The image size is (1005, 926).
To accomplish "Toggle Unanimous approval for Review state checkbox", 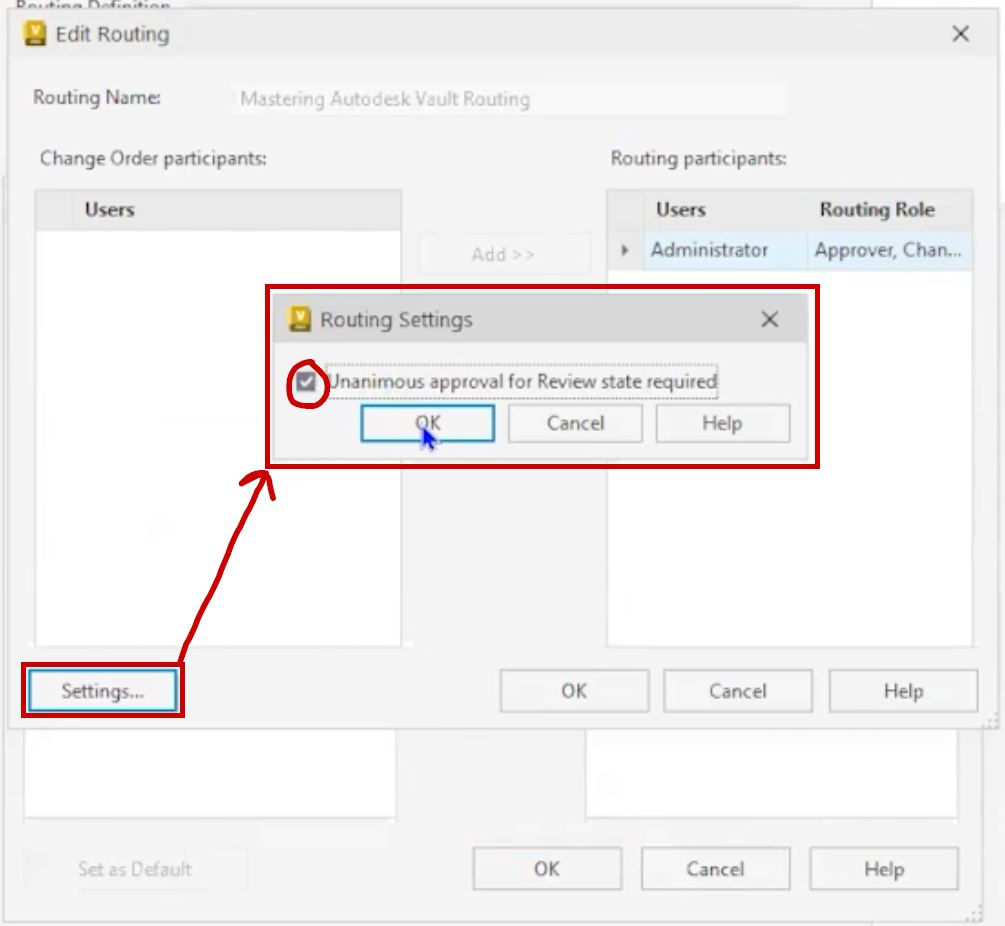I will (x=306, y=382).
